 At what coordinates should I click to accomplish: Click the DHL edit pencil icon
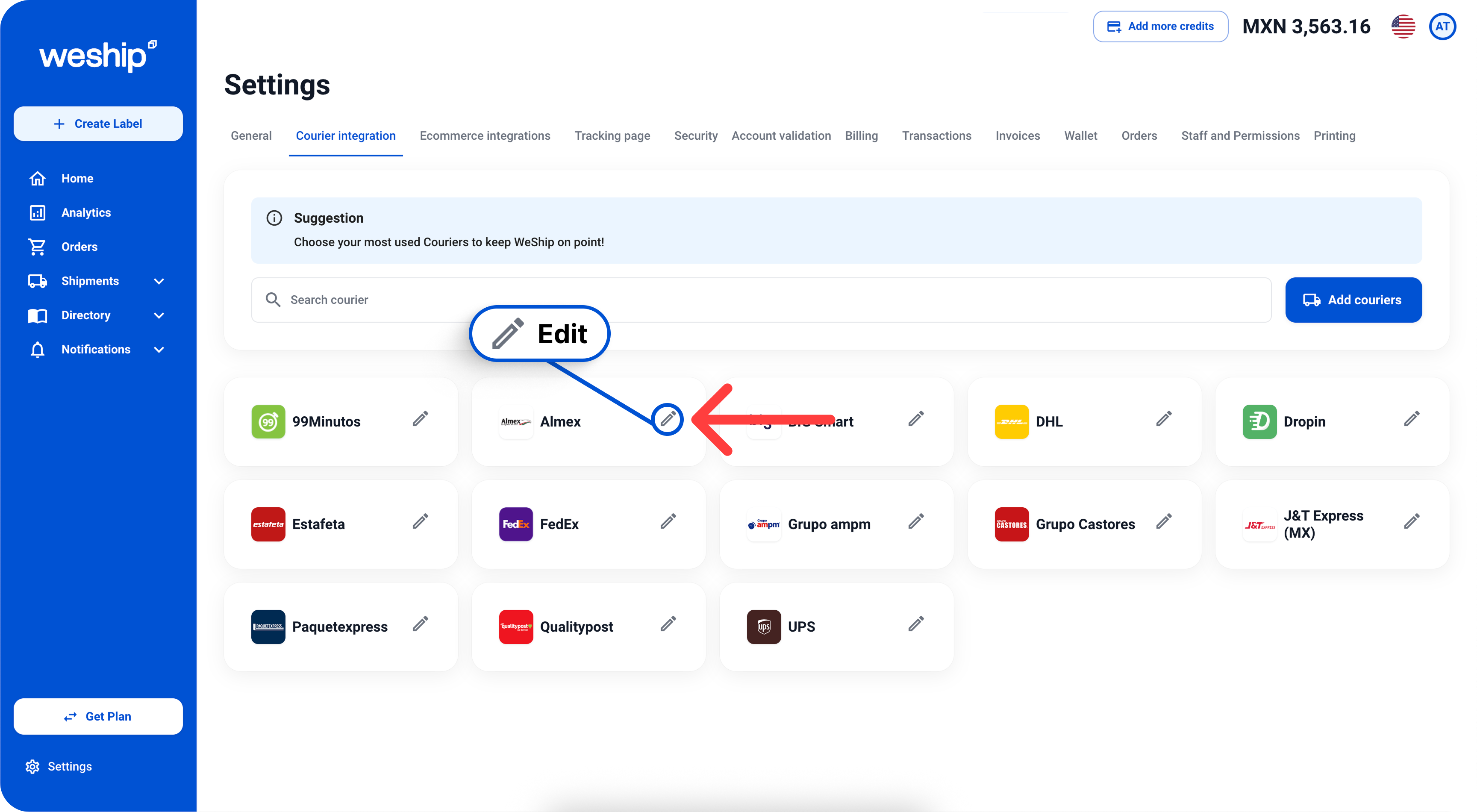1163,419
